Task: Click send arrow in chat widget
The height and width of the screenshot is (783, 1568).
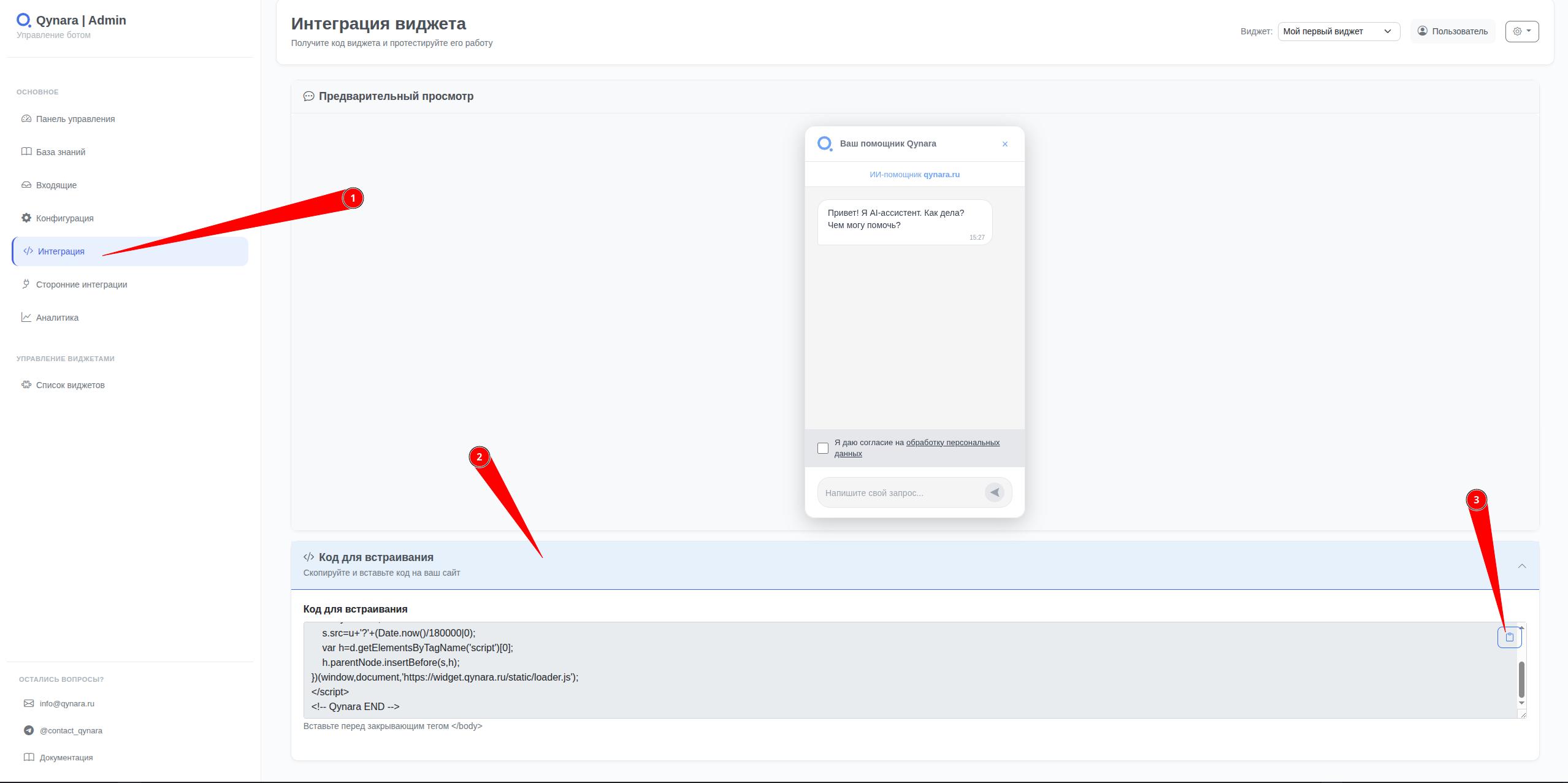Action: tap(994, 492)
